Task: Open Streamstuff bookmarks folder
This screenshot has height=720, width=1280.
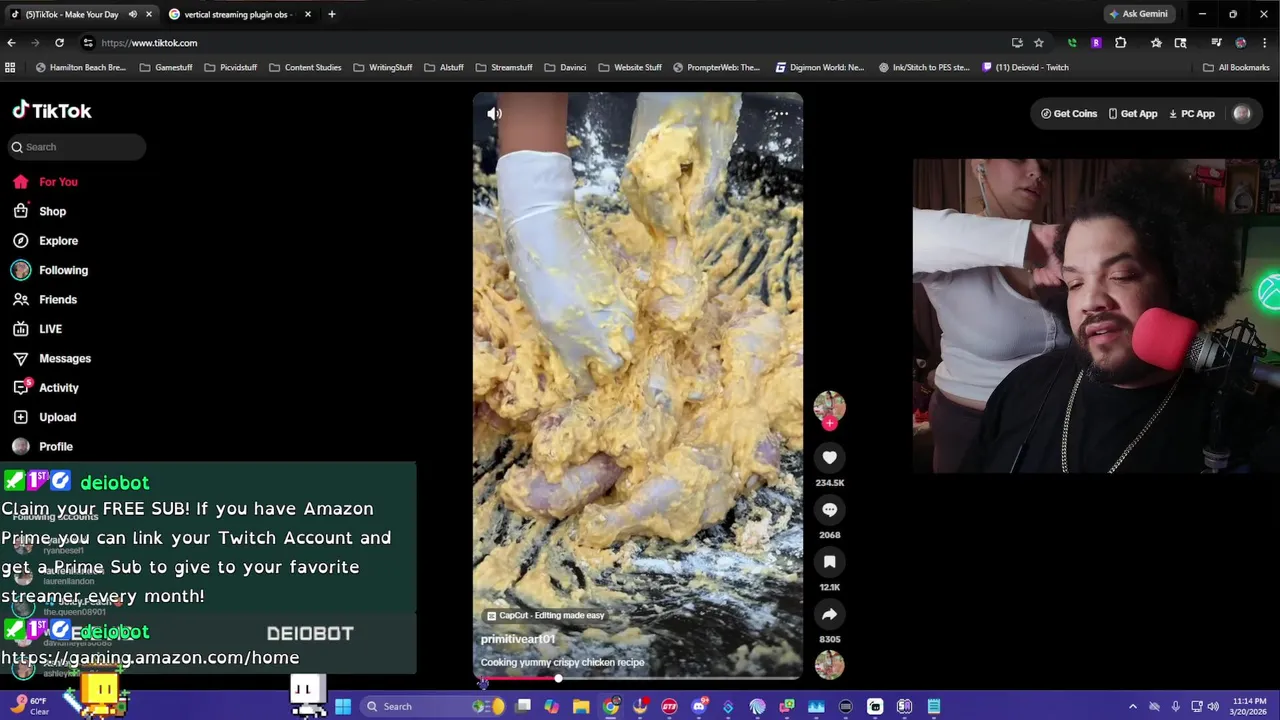Action: (x=504, y=68)
